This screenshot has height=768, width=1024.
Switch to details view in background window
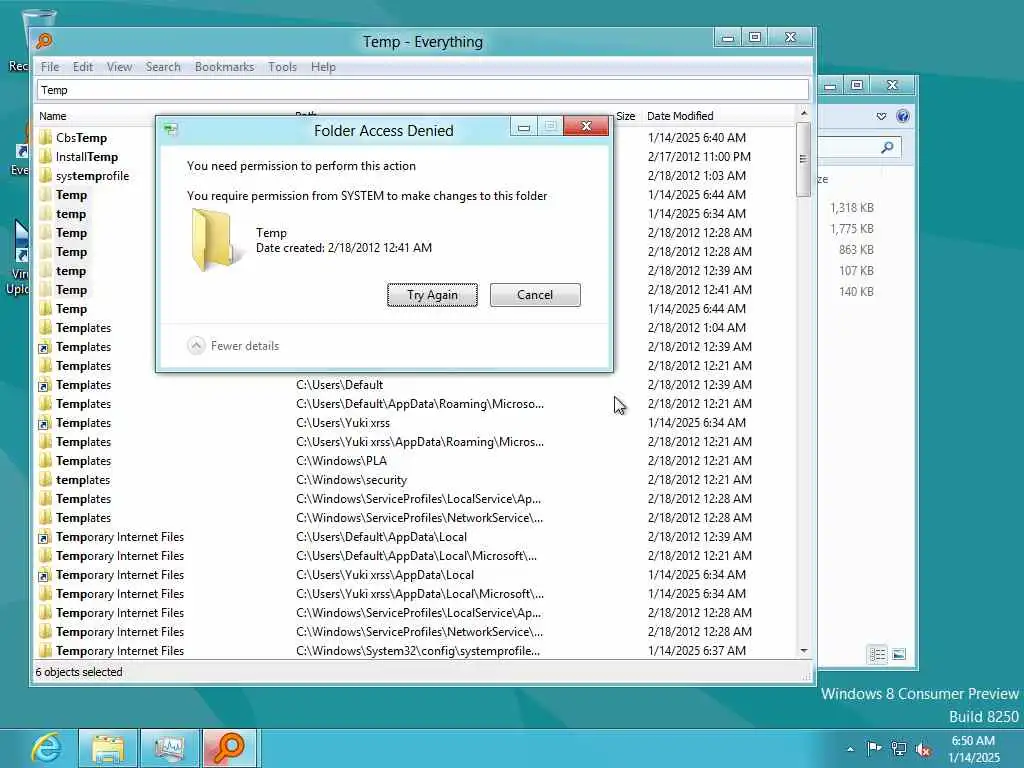click(x=878, y=654)
